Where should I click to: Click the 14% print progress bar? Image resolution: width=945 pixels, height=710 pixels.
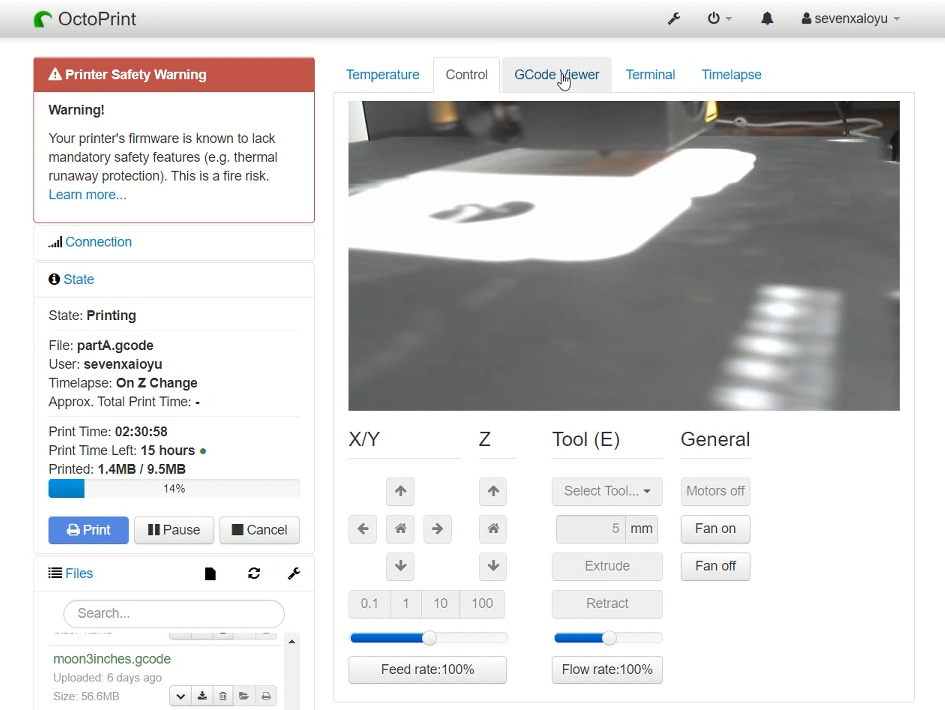(x=174, y=489)
